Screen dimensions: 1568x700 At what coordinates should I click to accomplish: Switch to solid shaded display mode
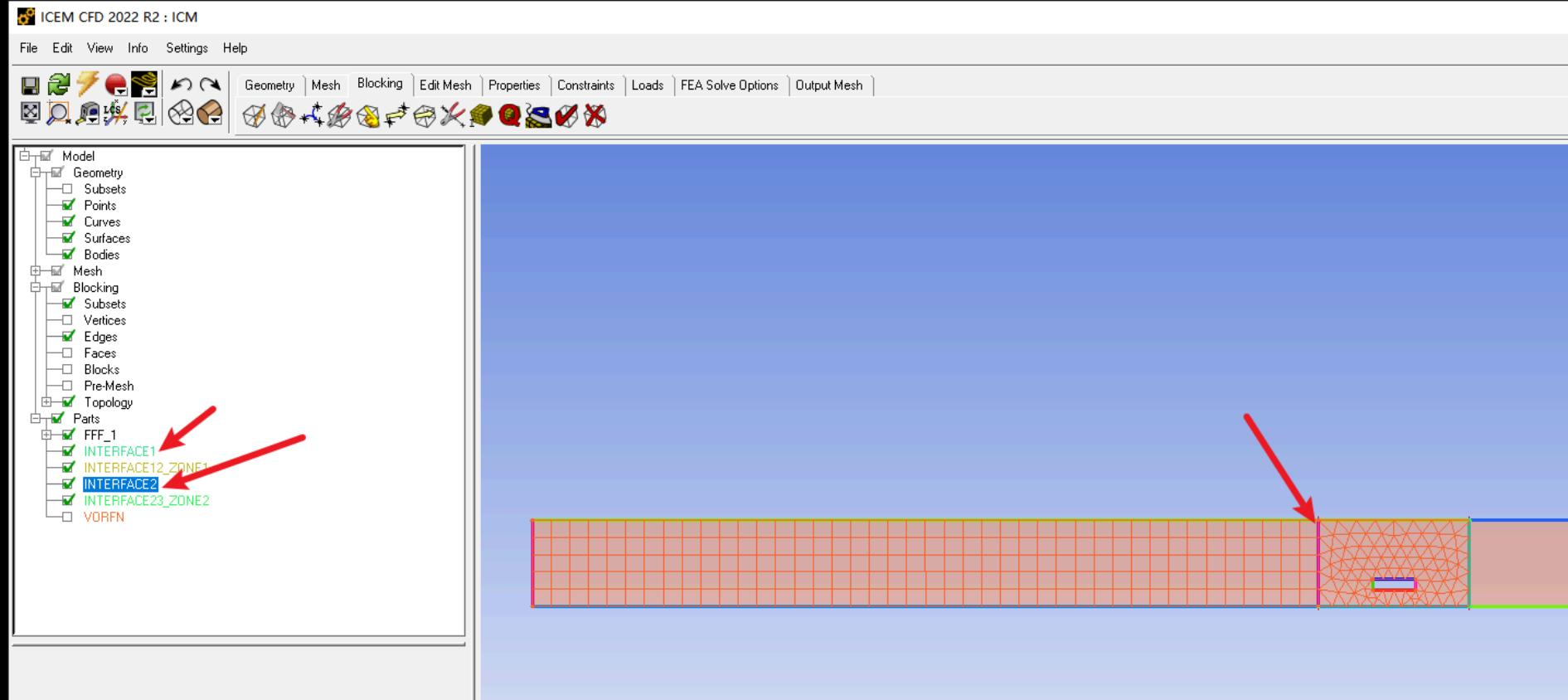210,113
